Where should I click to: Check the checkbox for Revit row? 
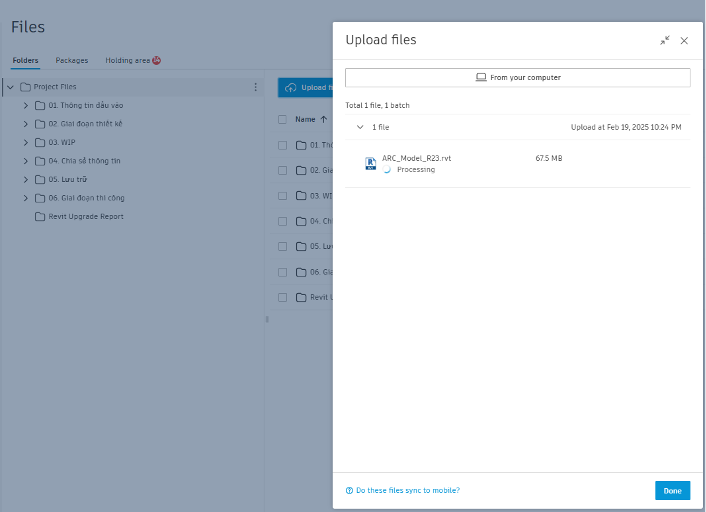(x=282, y=297)
